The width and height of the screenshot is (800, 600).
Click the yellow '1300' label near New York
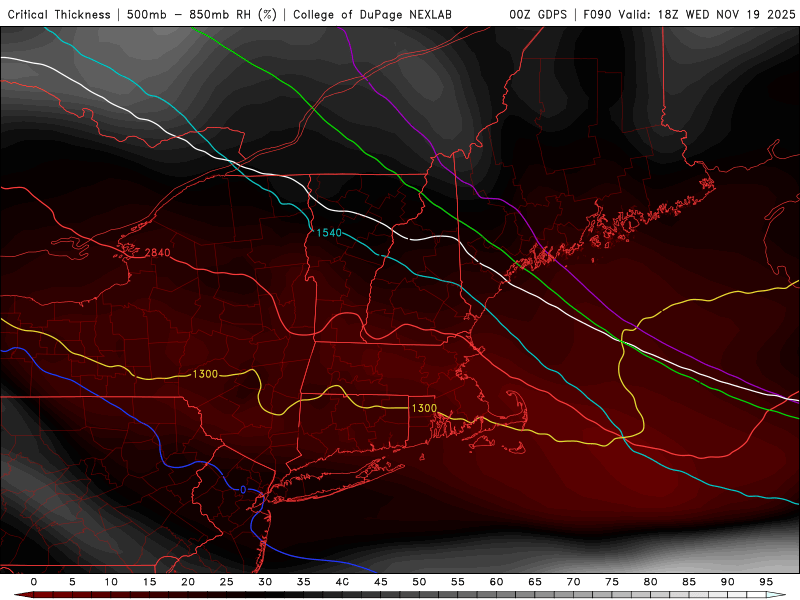tap(205, 374)
